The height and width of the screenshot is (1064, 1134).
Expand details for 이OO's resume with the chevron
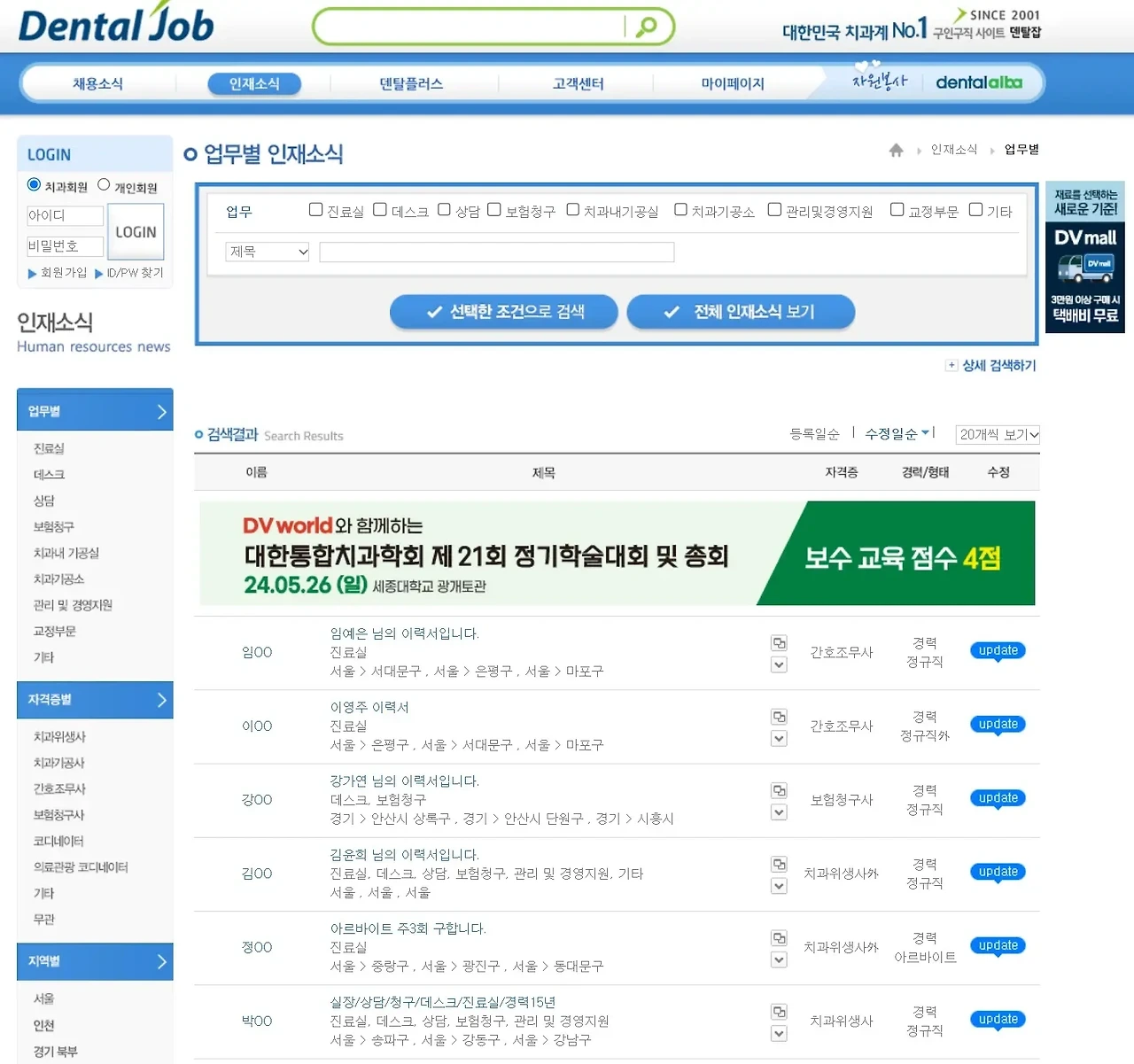point(779,738)
